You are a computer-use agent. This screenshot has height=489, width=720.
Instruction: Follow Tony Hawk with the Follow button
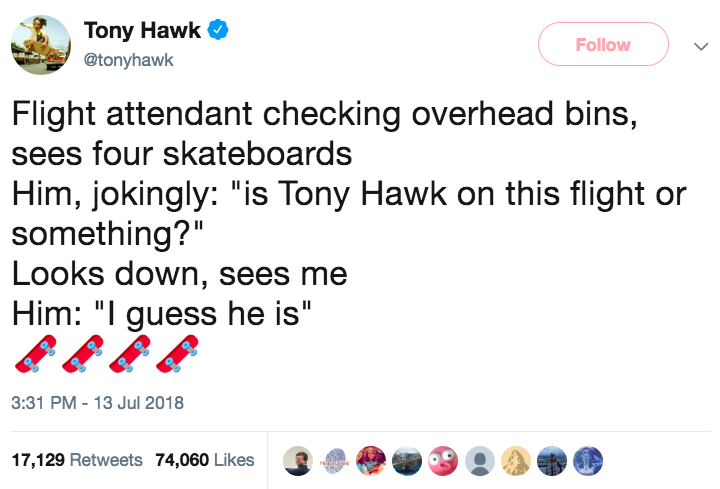coord(603,44)
